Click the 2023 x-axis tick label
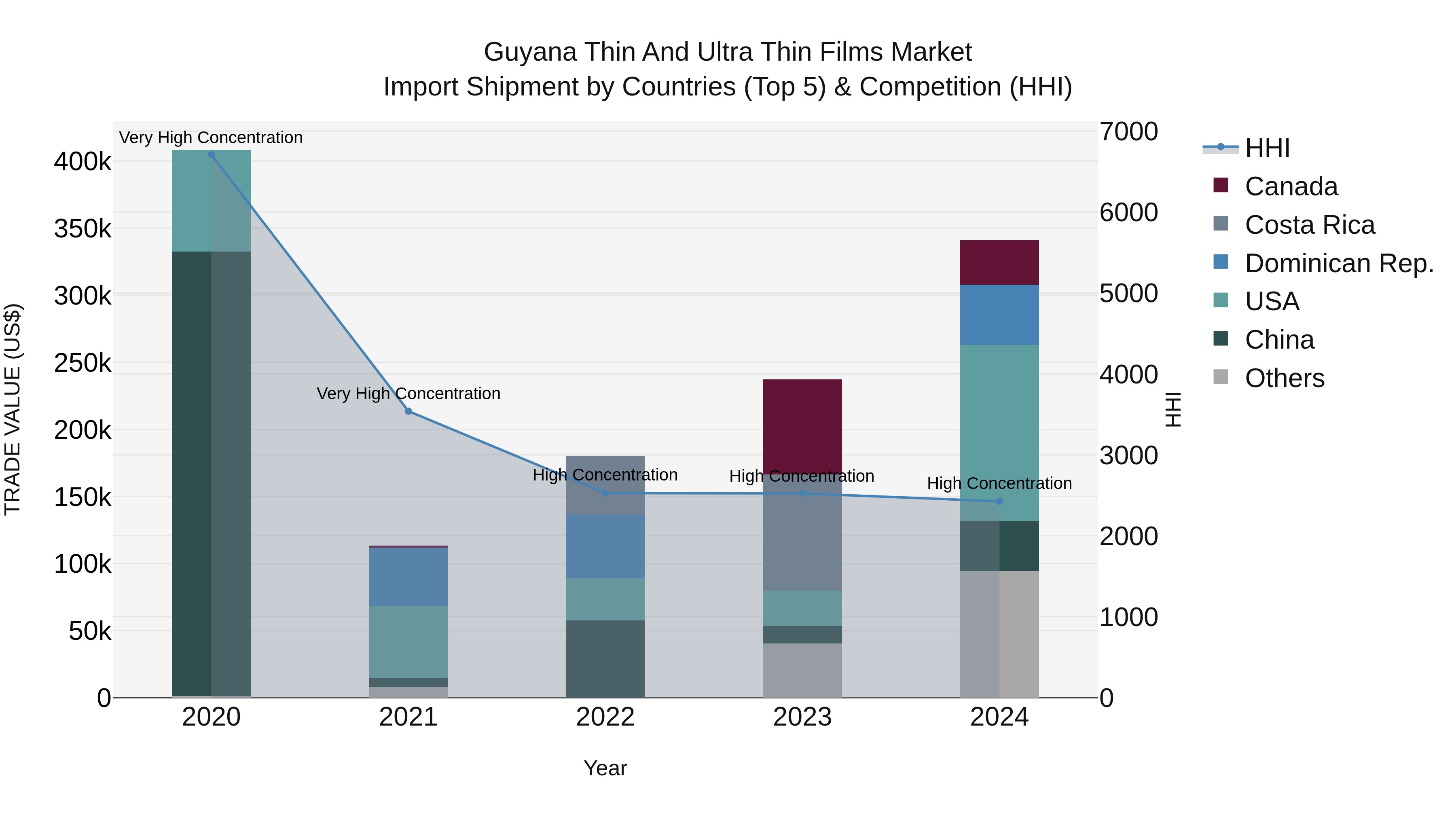Viewport: 1456px width, 819px height. (x=802, y=717)
